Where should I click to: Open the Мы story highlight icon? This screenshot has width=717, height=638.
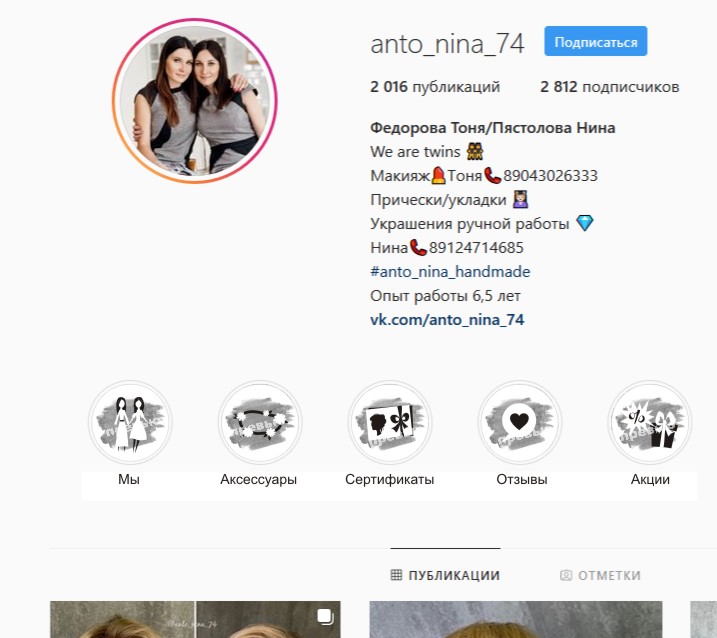point(130,423)
